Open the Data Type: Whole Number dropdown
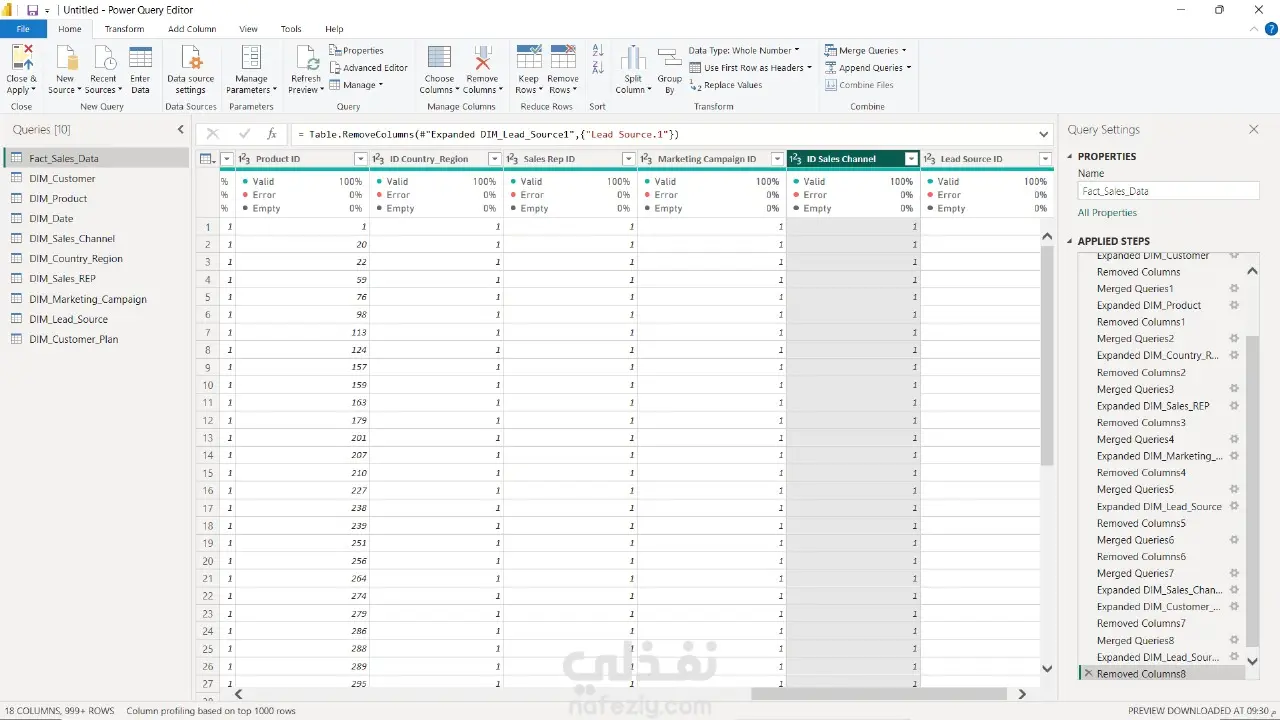Viewport: 1280px width, 720px height. click(x=744, y=50)
